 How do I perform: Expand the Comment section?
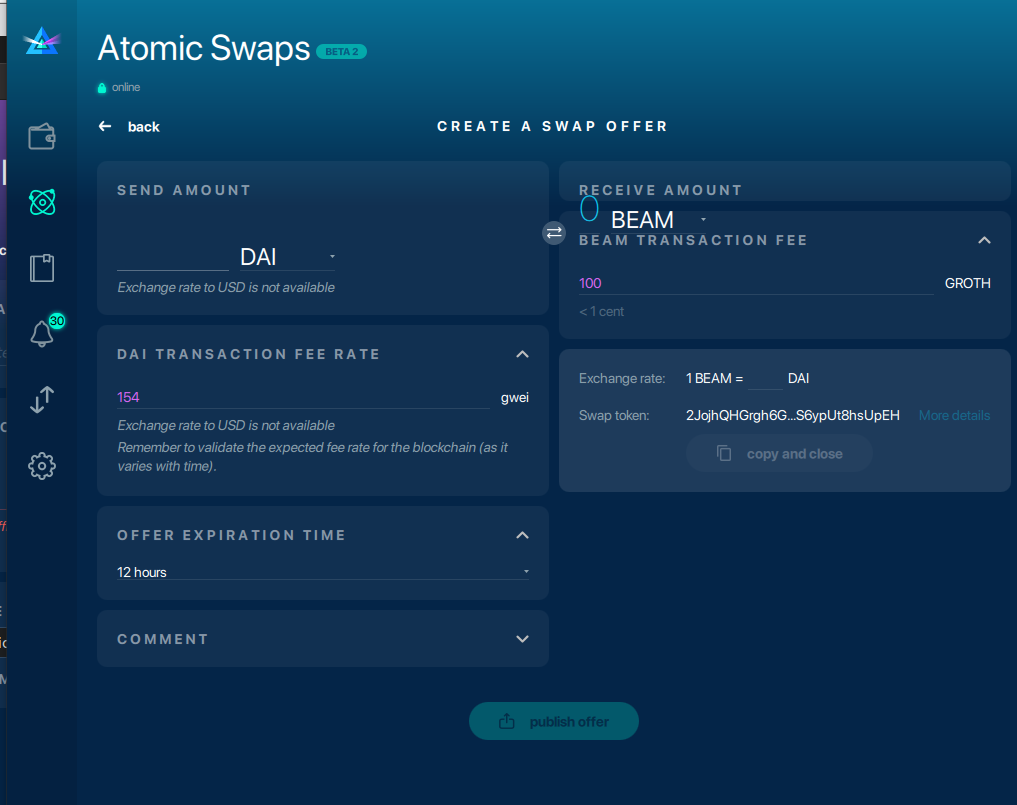[522, 638]
